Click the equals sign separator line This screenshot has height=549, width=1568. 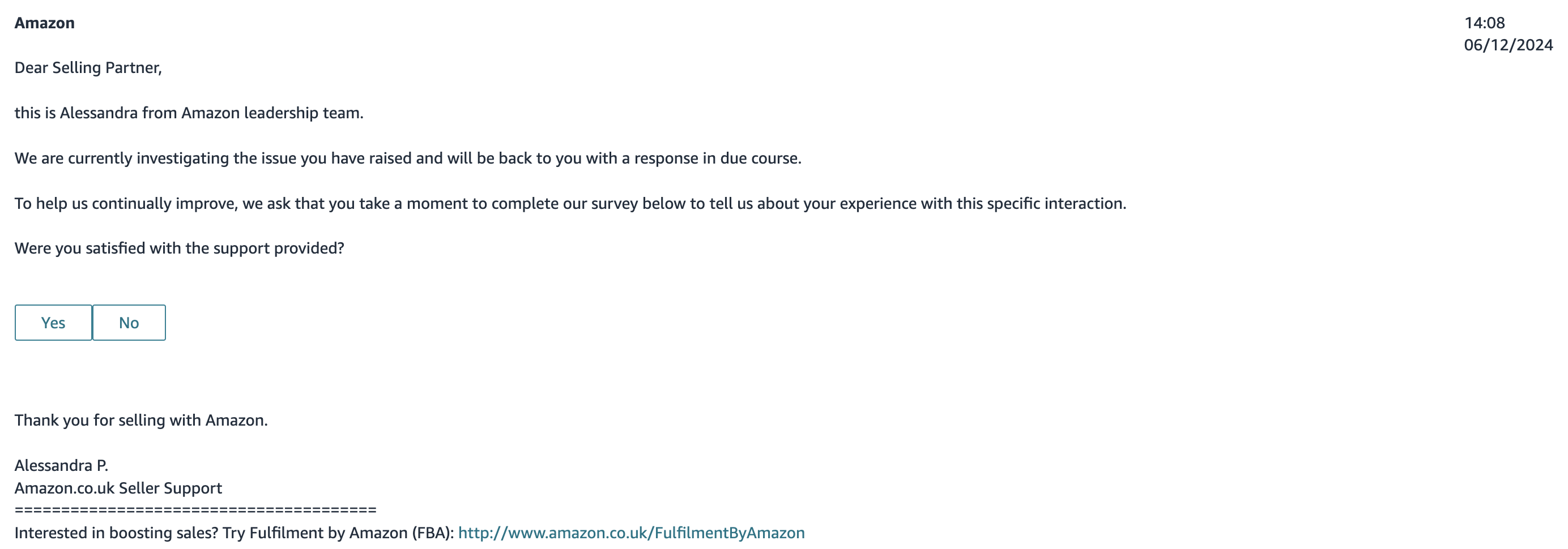[x=195, y=509]
